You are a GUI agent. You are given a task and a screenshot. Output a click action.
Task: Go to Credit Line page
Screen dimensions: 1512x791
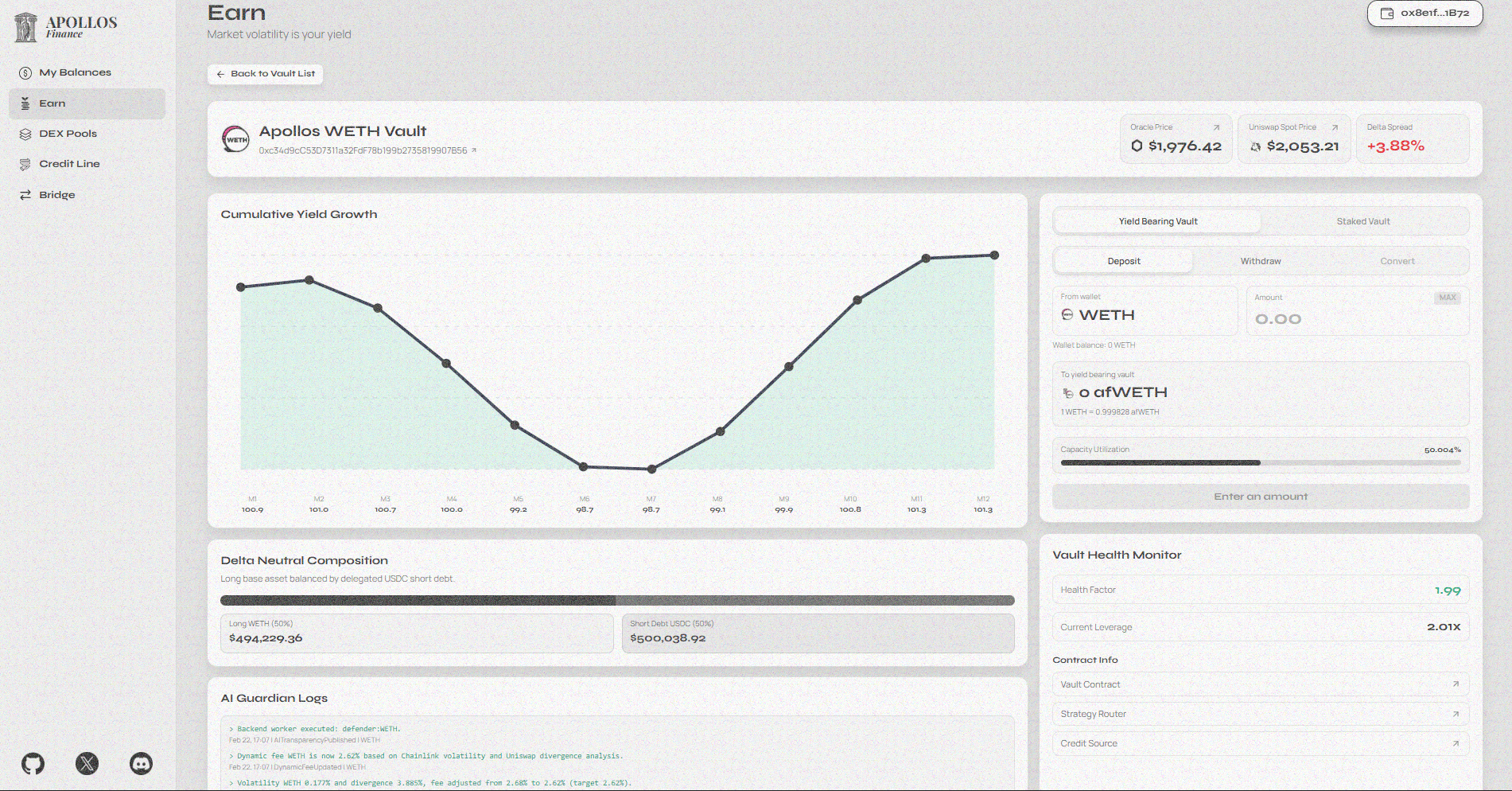[x=69, y=164]
